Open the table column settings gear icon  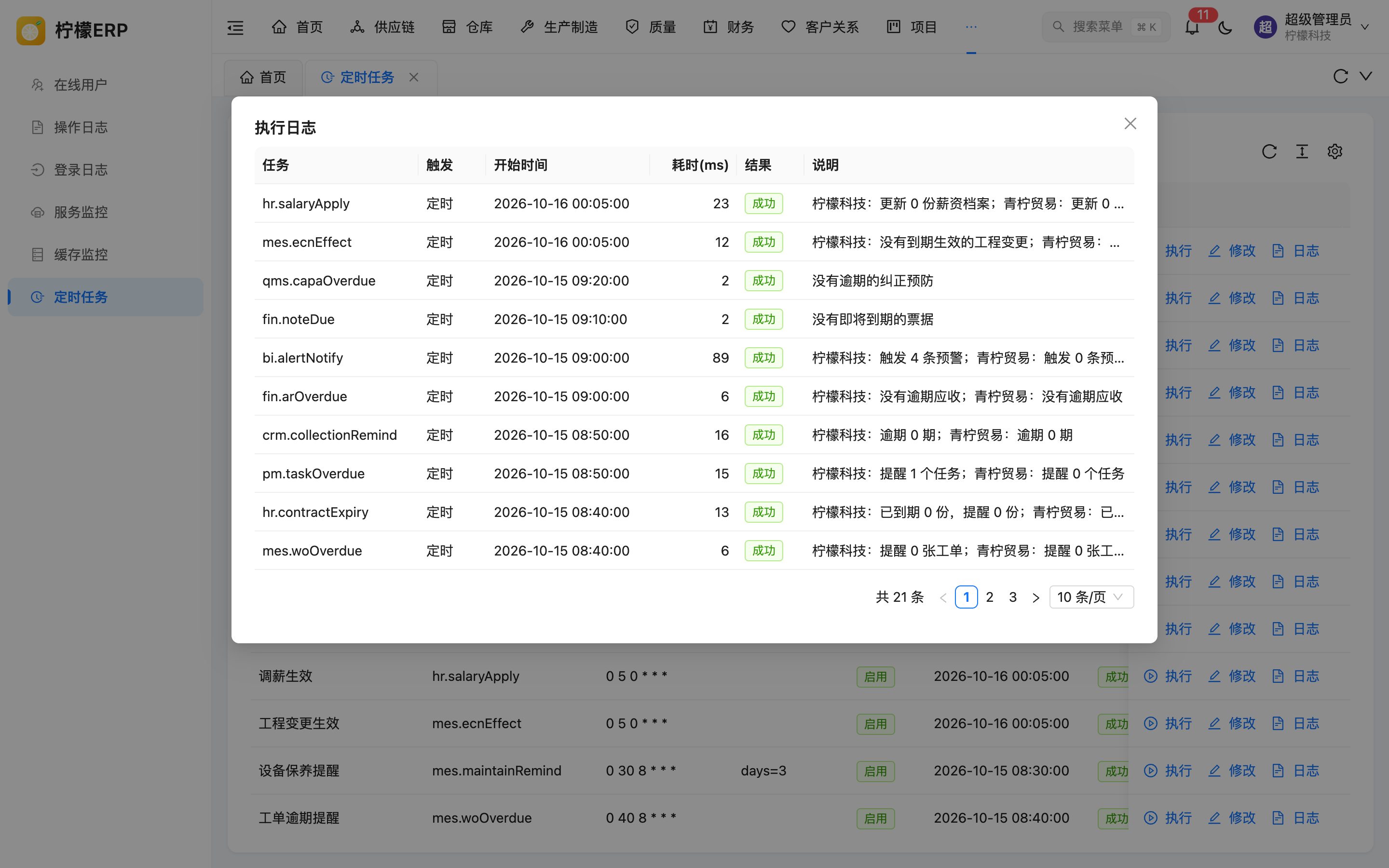[x=1335, y=151]
